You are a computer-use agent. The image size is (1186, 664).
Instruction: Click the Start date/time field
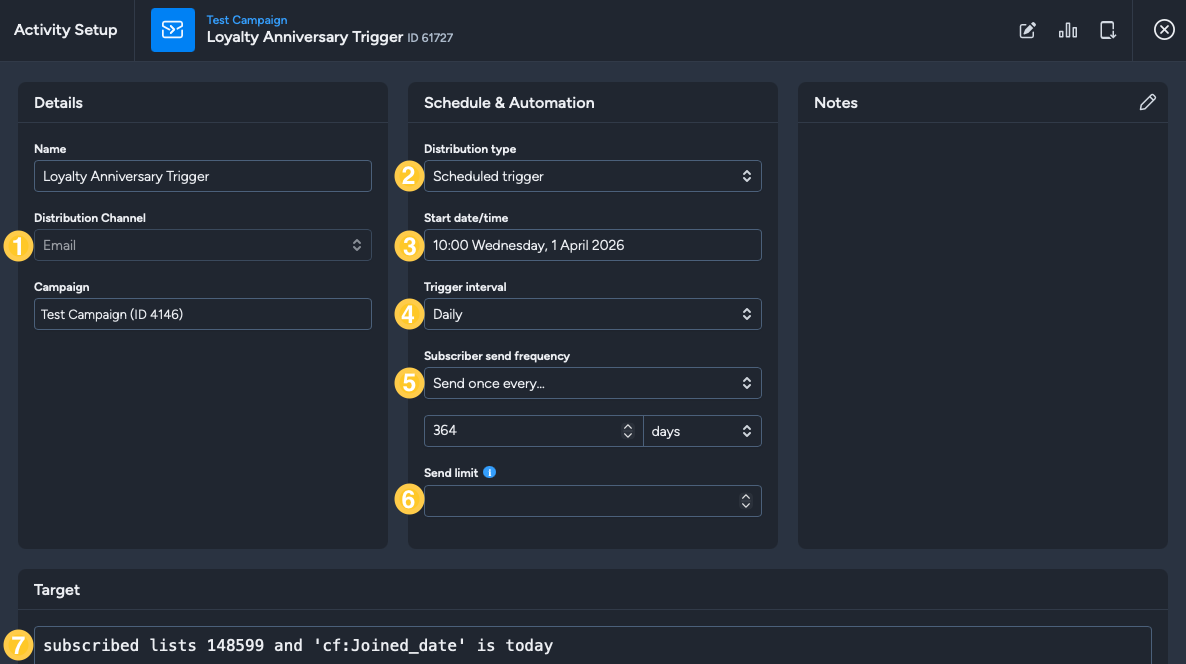(x=592, y=245)
